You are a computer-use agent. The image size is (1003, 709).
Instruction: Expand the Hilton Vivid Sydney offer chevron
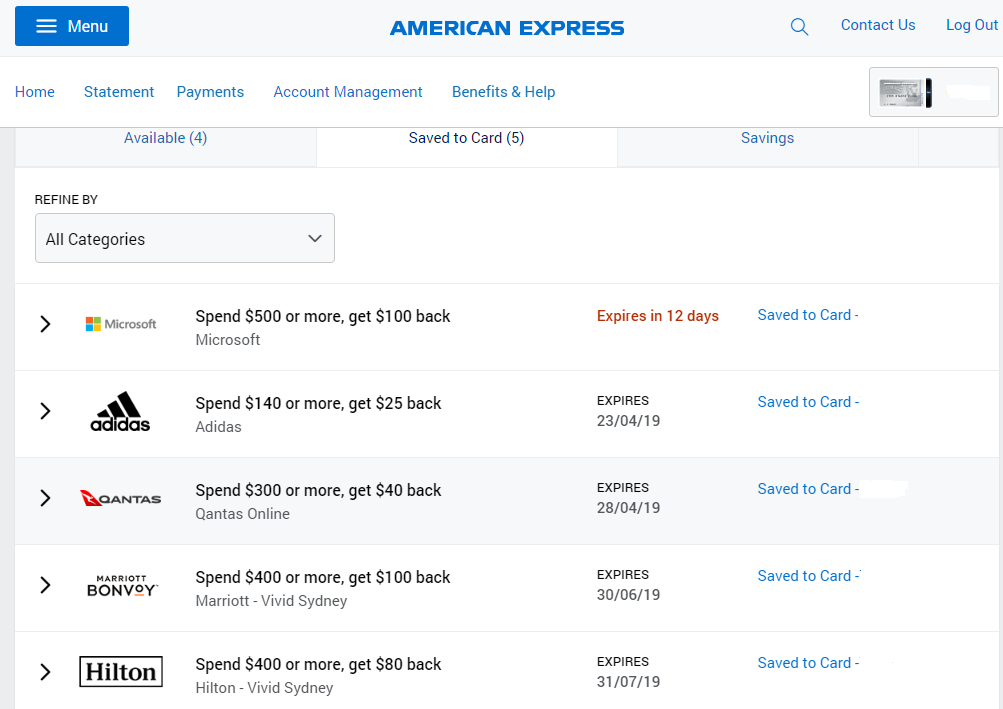pyautogui.click(x=45, y=672)
